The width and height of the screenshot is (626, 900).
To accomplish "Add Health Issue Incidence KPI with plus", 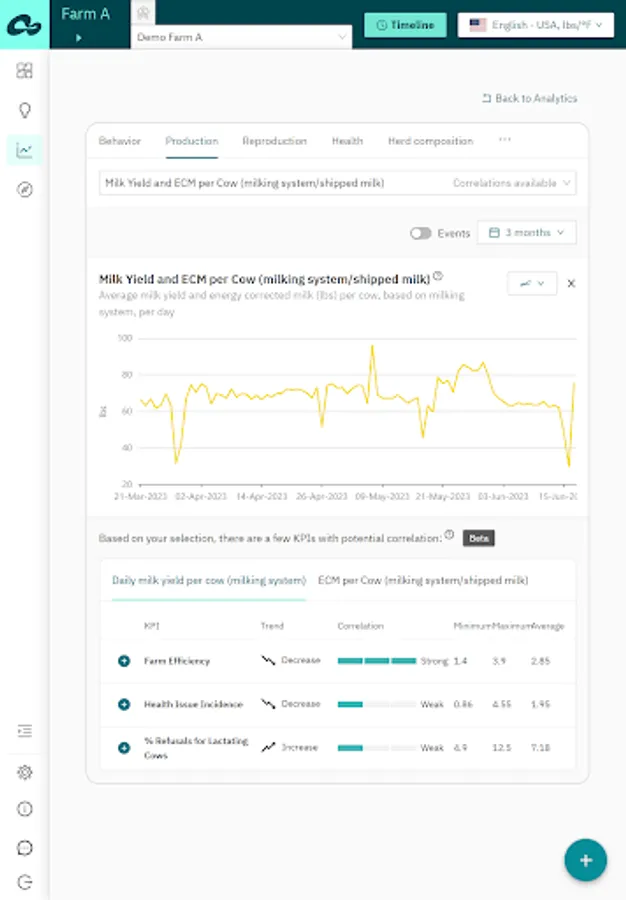I will click(124, 704).
